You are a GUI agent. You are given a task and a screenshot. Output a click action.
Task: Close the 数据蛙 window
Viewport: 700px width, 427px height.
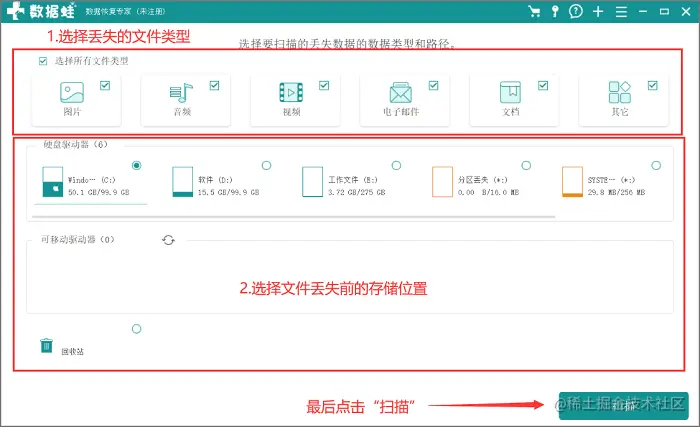pos(686,11)
